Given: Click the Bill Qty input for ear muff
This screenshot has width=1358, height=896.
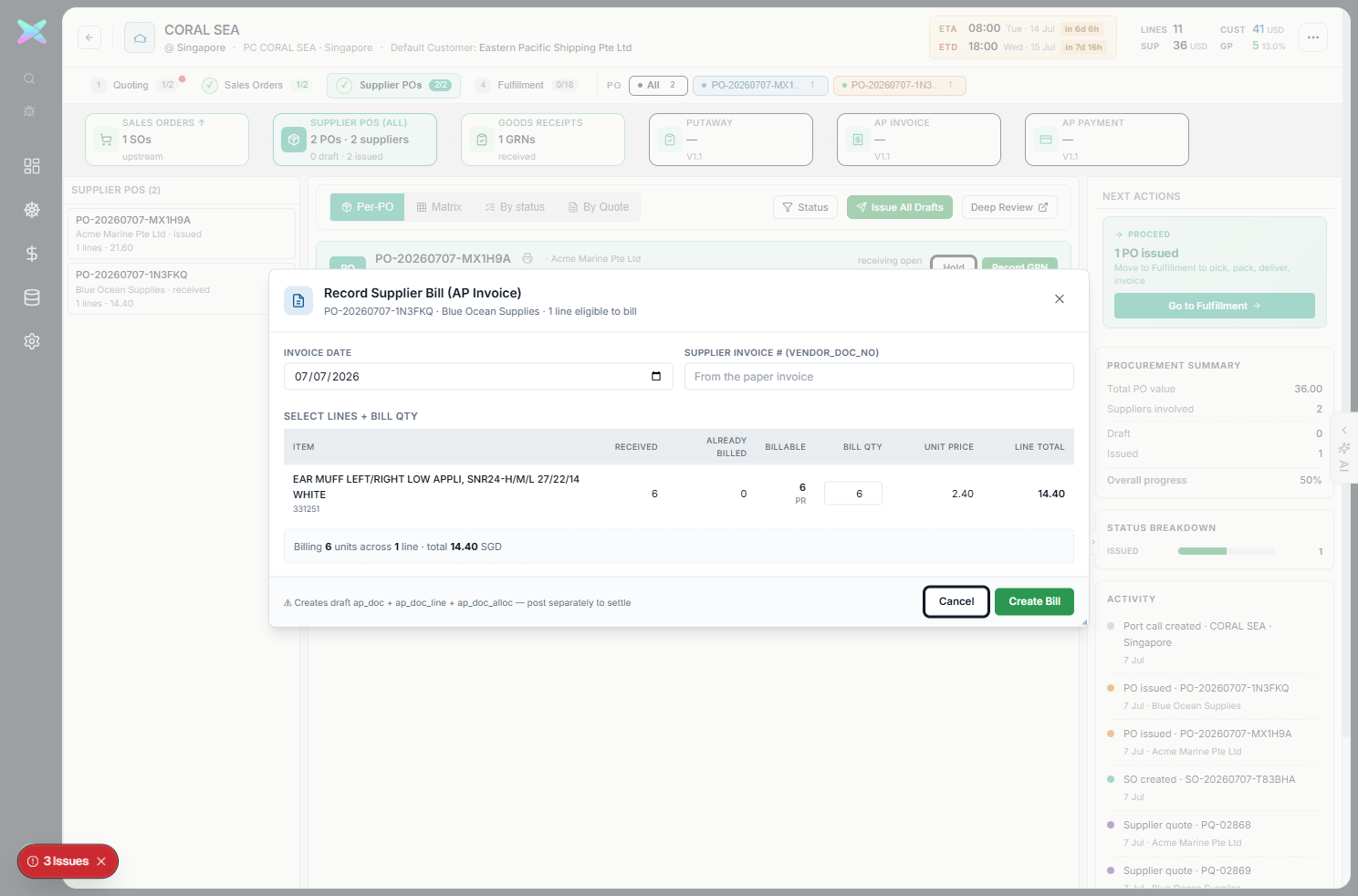Looking at the screenshot, I should pos(853,494).
